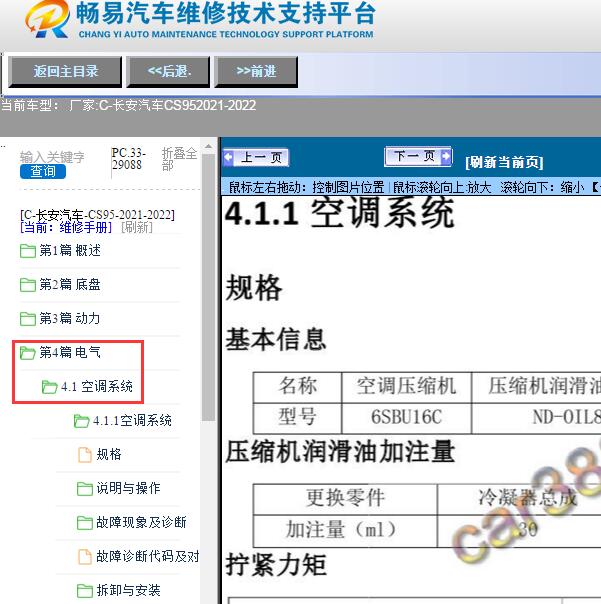Click folder icon beside 故障现象及诊断
Screen dimensions: 601x604
85,523
